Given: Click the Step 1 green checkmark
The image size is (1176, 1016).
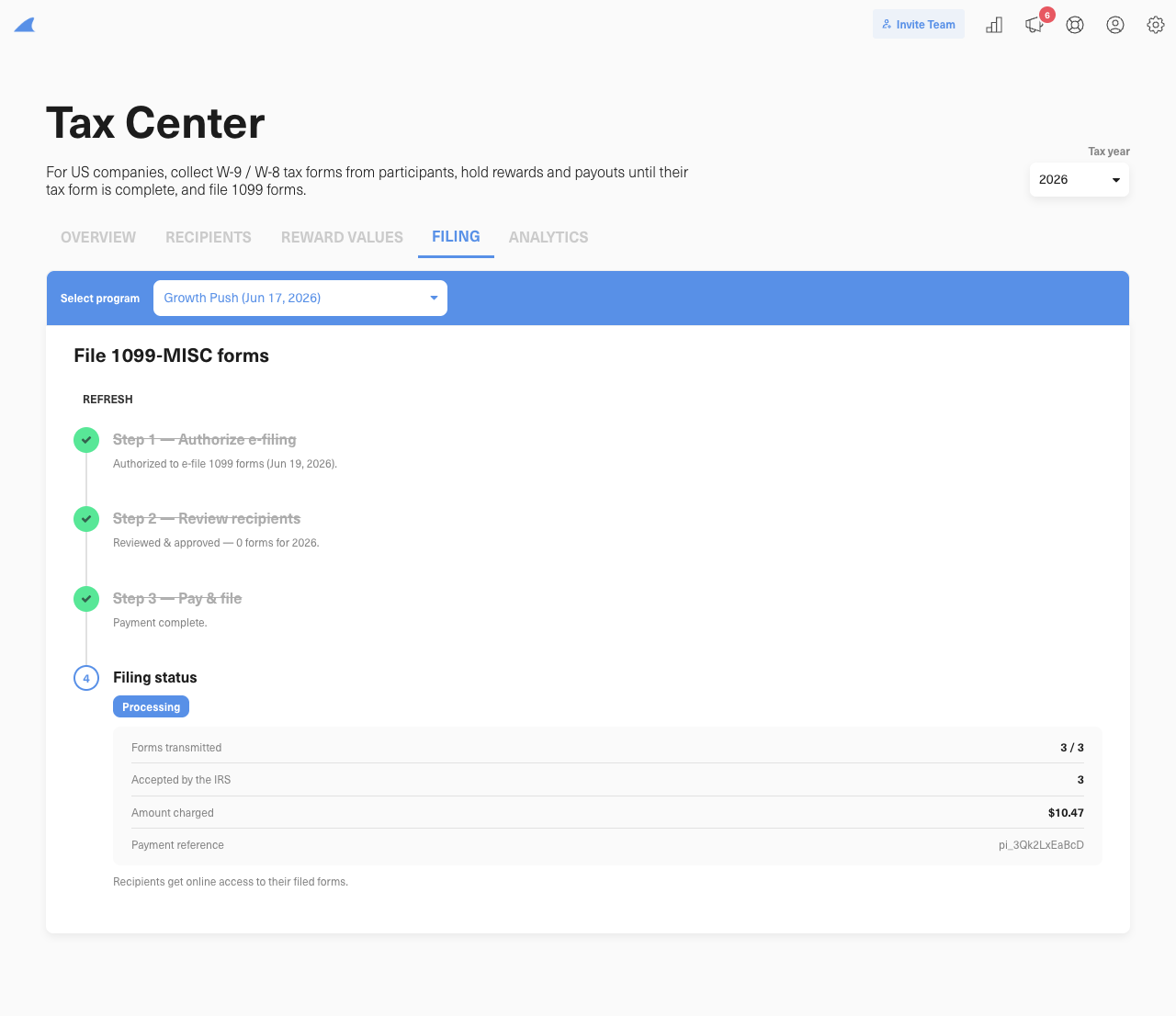Looking at the screenshot, I should coord(86,440).
